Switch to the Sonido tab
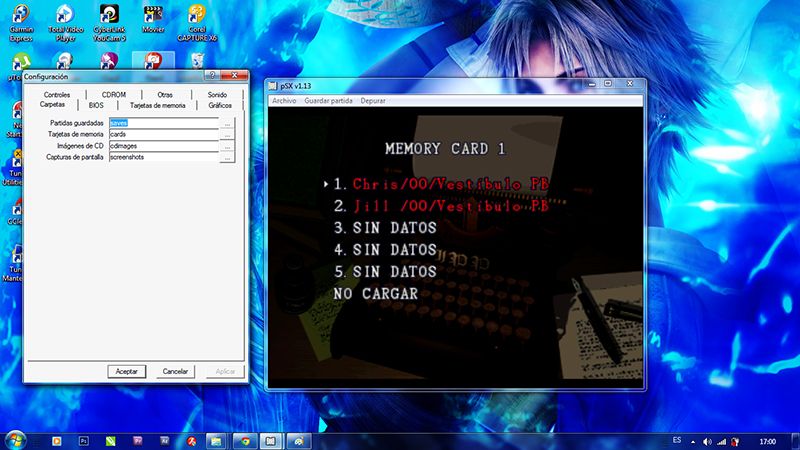This screenshot has width=800, height=450. point(217,95)
